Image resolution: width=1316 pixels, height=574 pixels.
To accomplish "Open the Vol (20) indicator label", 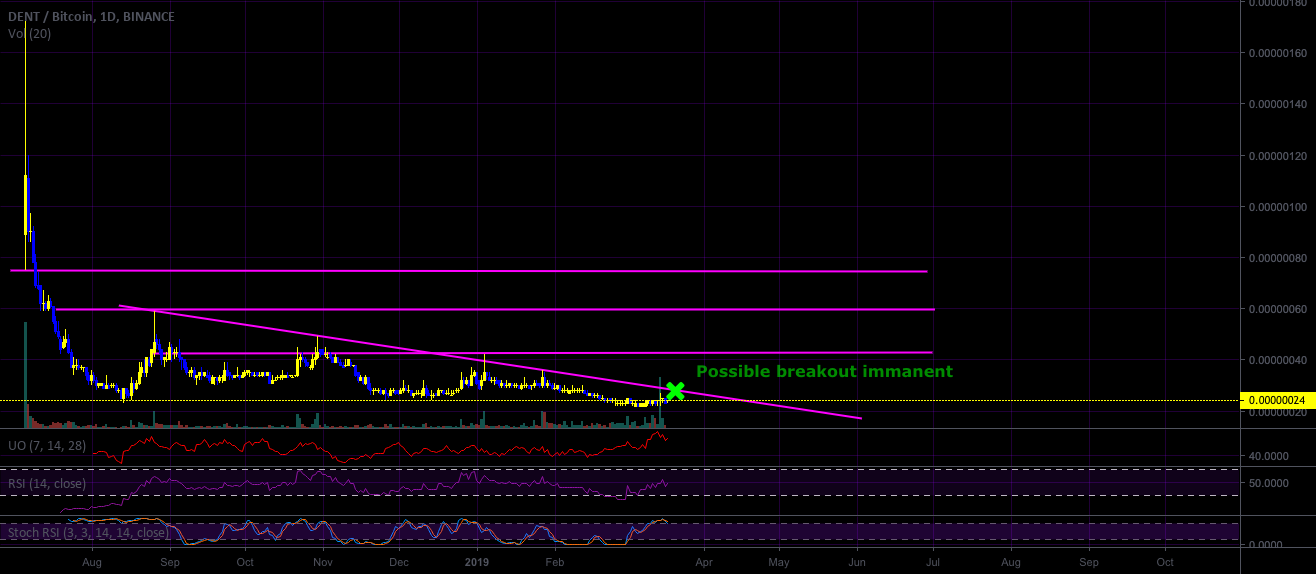I will coord(29,34).
